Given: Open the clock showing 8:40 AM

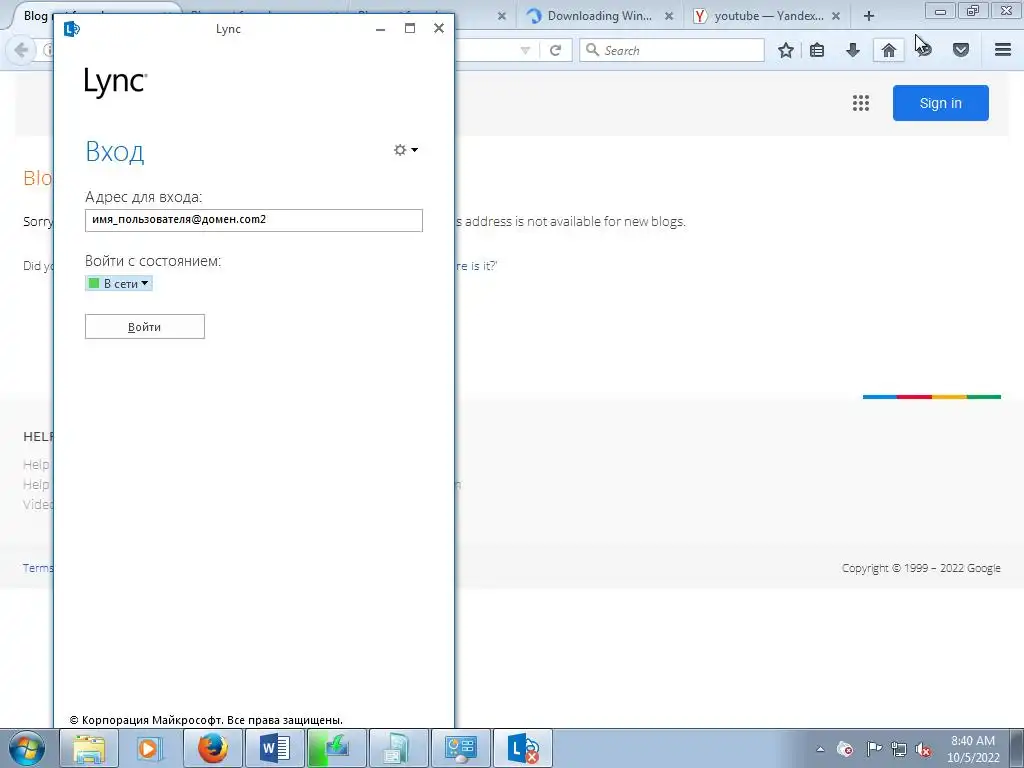Looking at the screenshot, I should (x=972, y=749).
